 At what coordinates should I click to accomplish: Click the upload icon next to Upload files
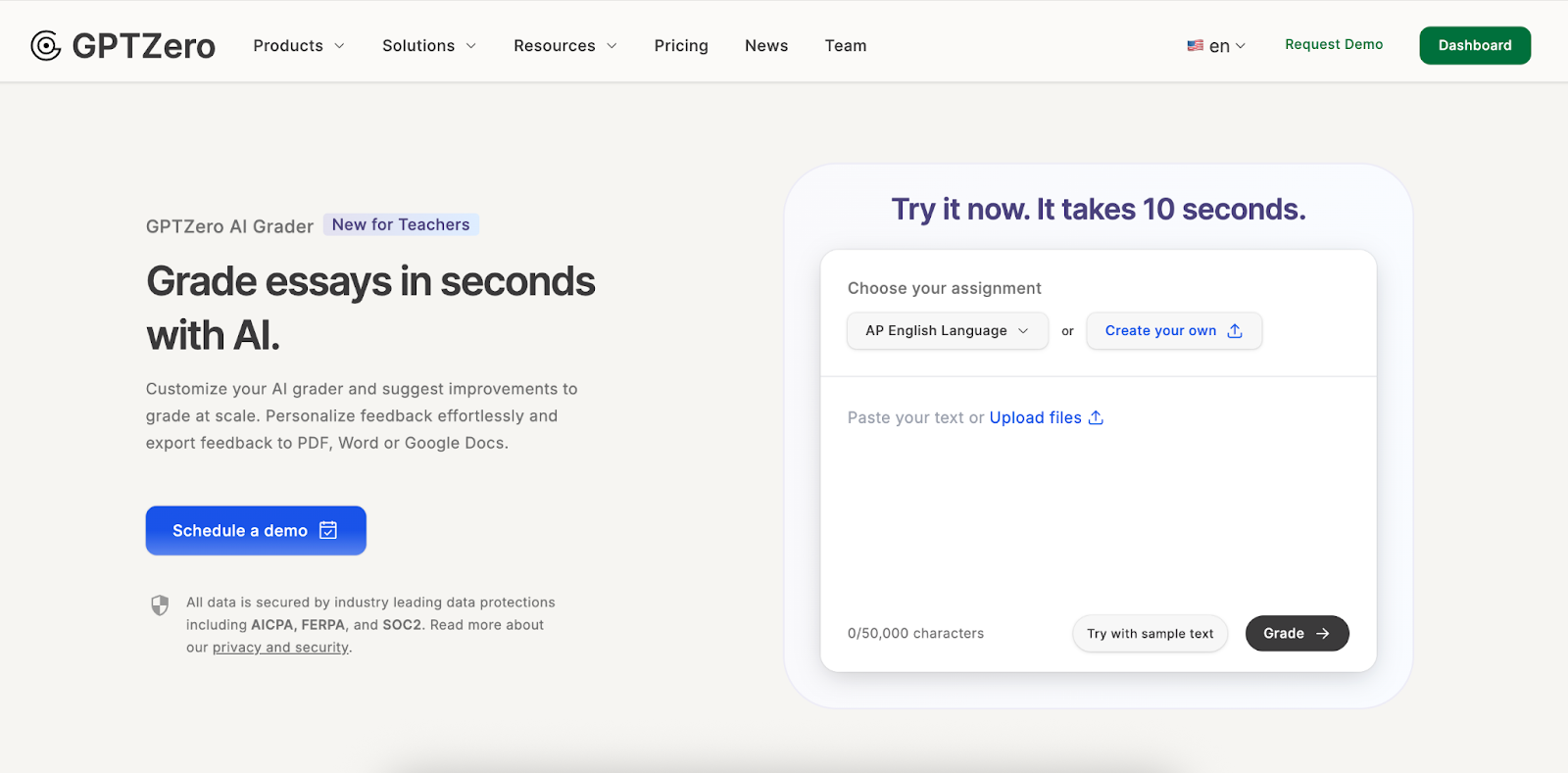click(1096, 417)
